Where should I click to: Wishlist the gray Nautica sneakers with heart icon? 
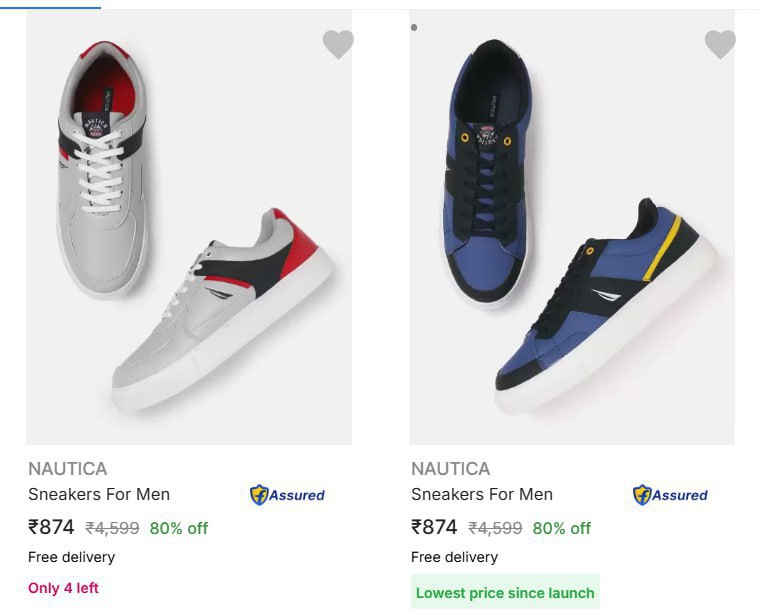[338, 44]
